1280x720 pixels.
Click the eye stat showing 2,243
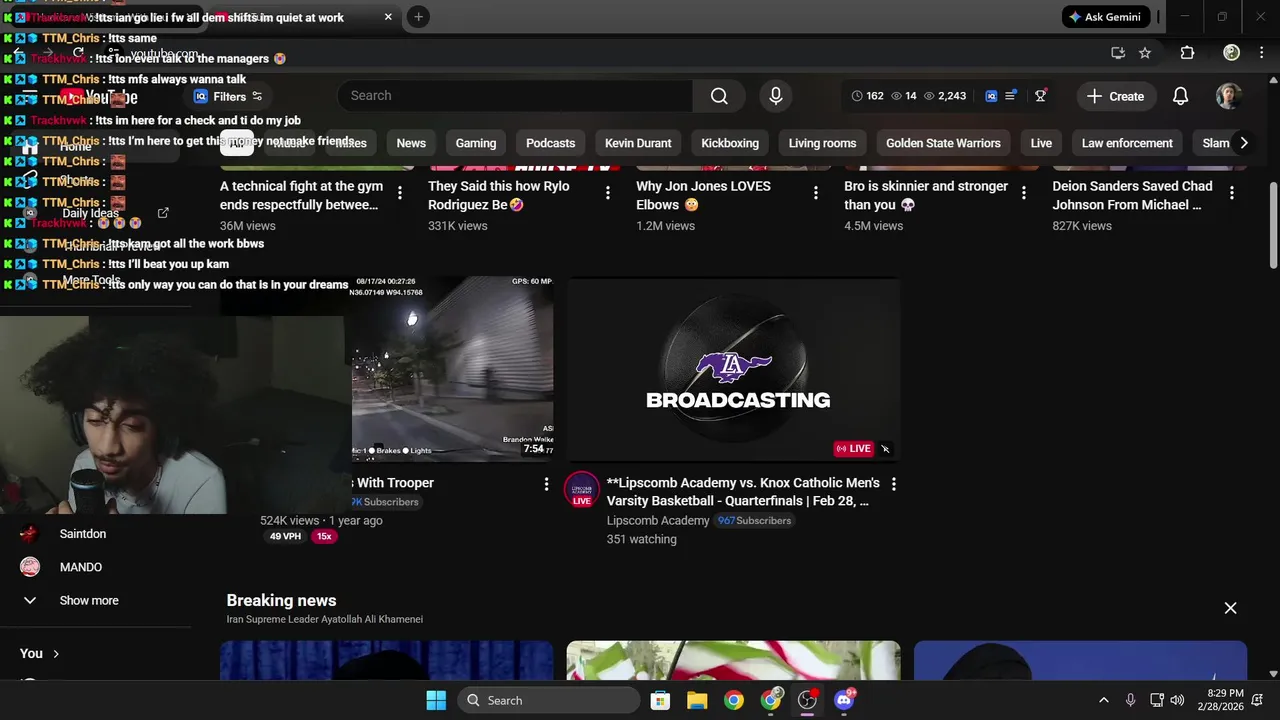[x=945, y=96]
